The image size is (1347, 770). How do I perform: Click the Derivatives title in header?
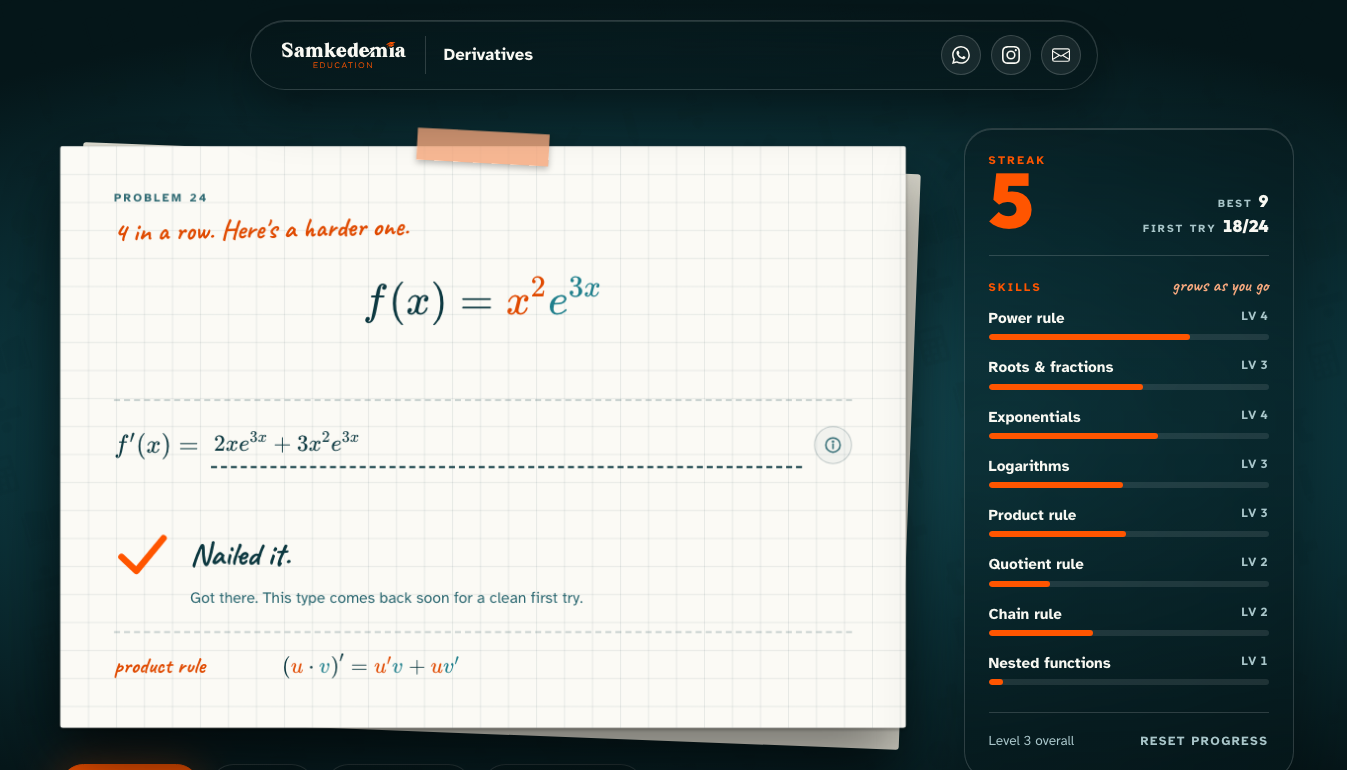coord(488,55)
